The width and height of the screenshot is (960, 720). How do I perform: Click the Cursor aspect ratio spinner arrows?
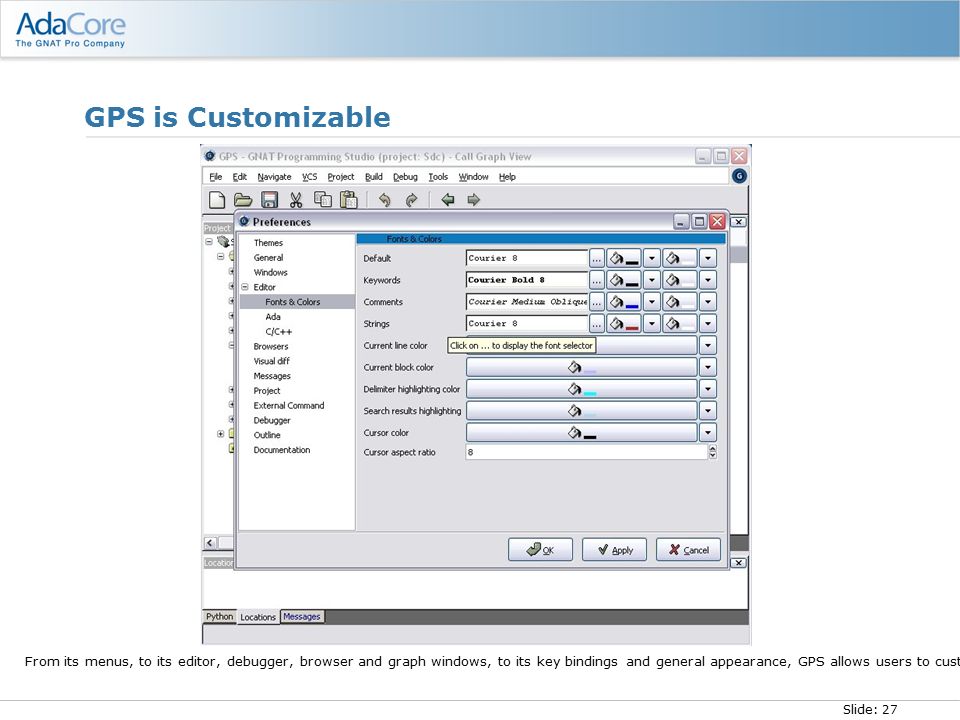point(712,452)
